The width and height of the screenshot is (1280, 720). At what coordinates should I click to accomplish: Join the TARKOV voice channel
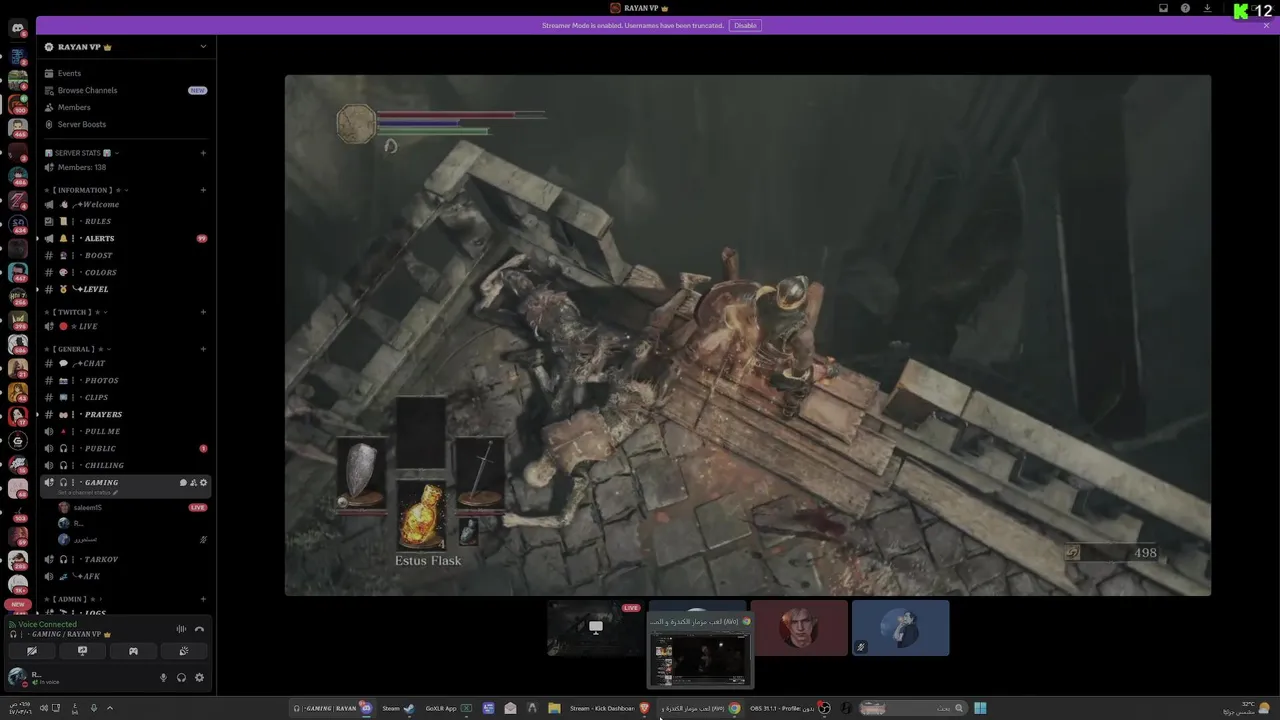pyautogui.click(x=125, y=559)
